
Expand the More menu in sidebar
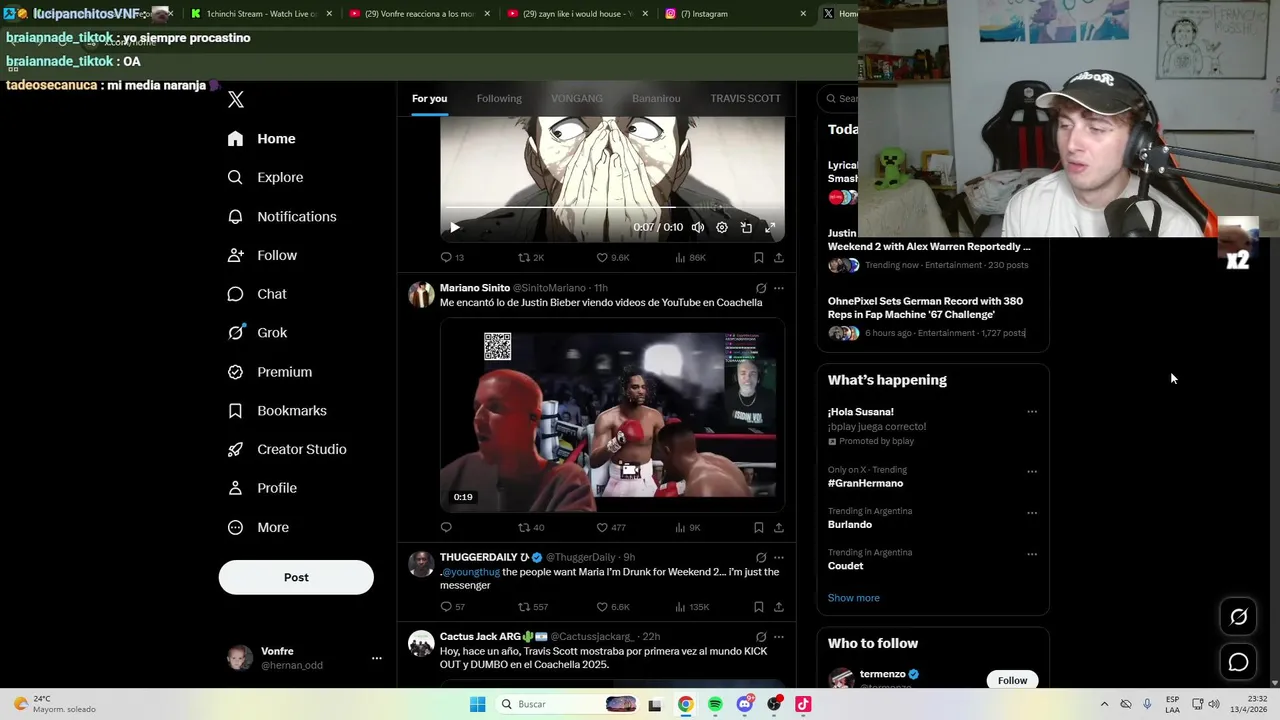pos(258,527)
